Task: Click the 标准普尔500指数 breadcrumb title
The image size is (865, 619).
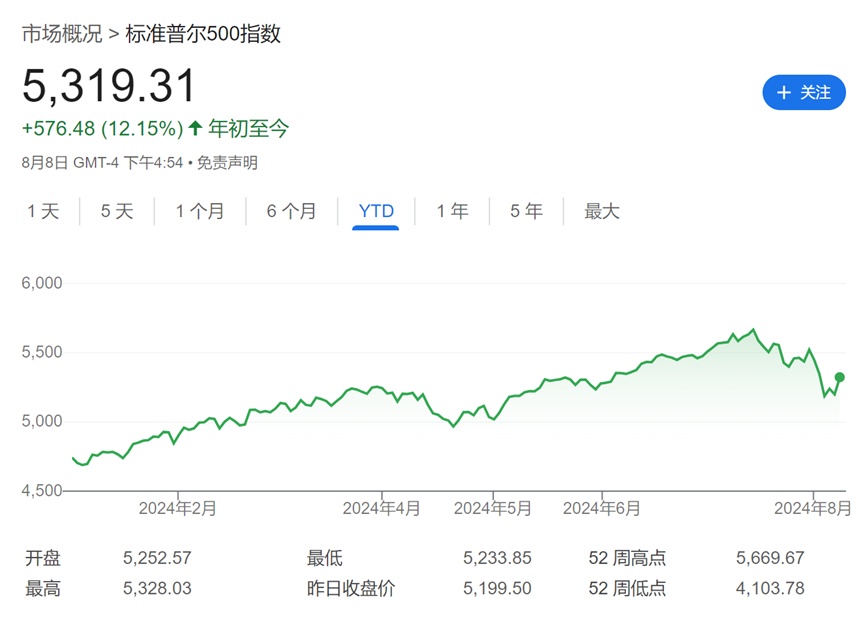Action: pos(203,34)
